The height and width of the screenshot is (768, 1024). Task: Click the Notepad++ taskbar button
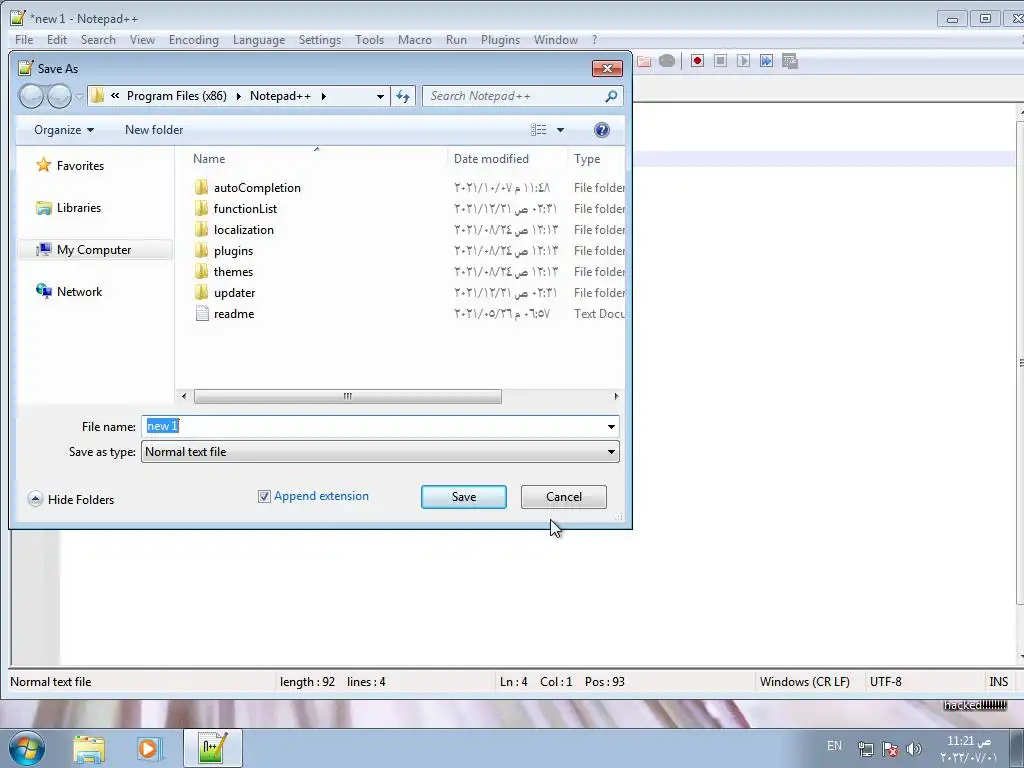(213, 748)
